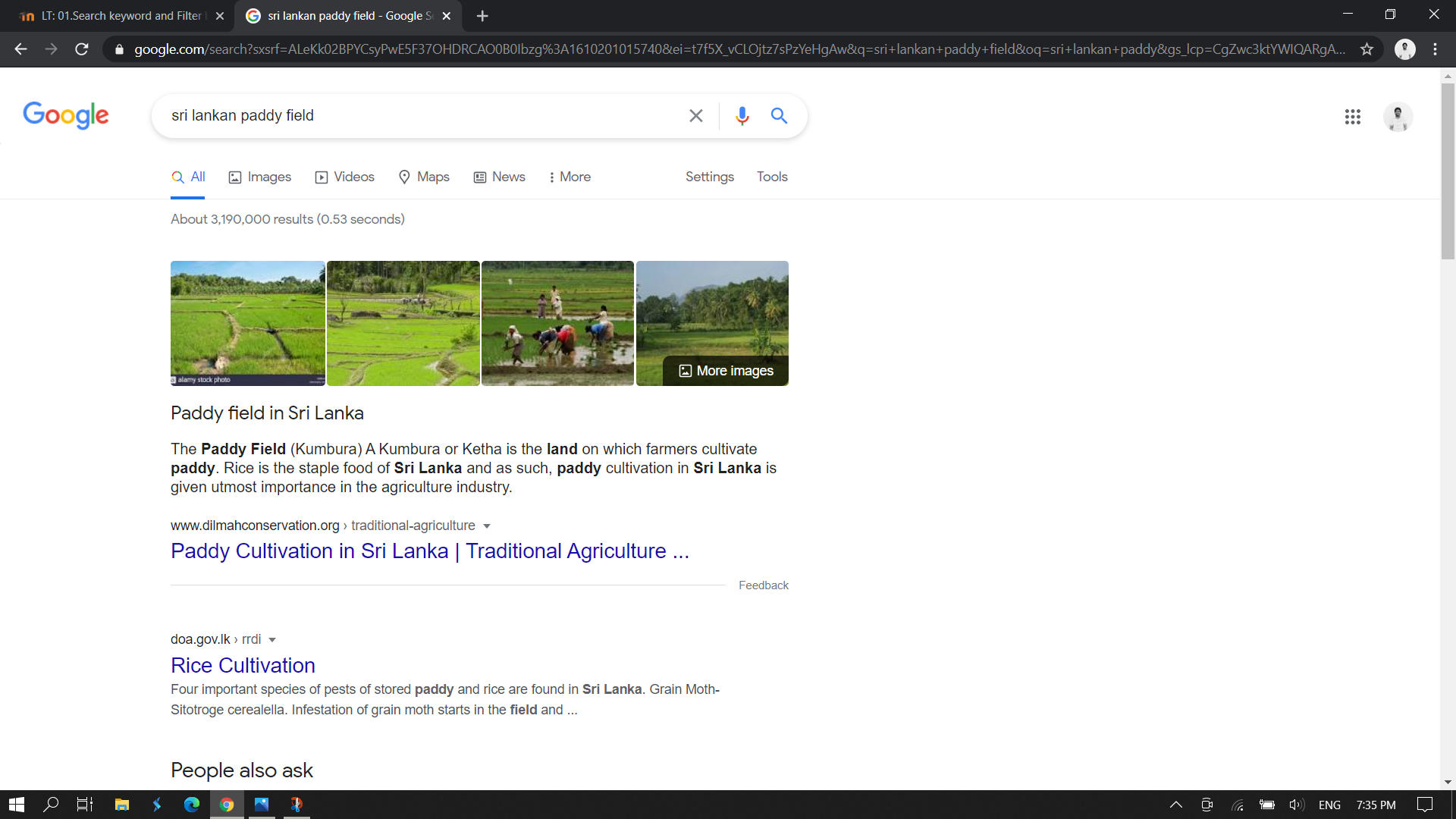Open the Google account avatar
Image resolution: width=1456 pixels, height=819 pixels.
point(1398,117)
